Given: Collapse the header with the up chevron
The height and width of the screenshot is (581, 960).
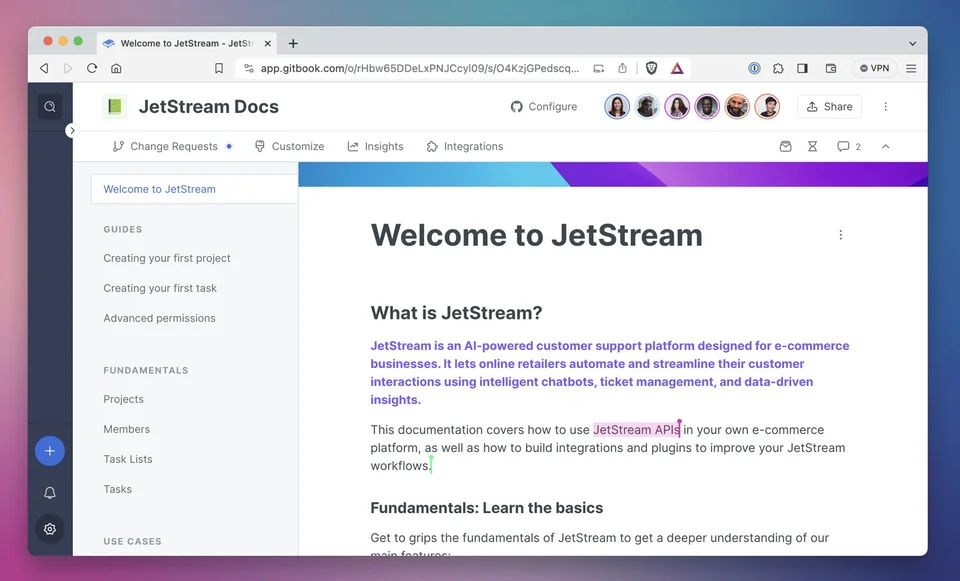Looking at the screenshot, I should [885, 146].
